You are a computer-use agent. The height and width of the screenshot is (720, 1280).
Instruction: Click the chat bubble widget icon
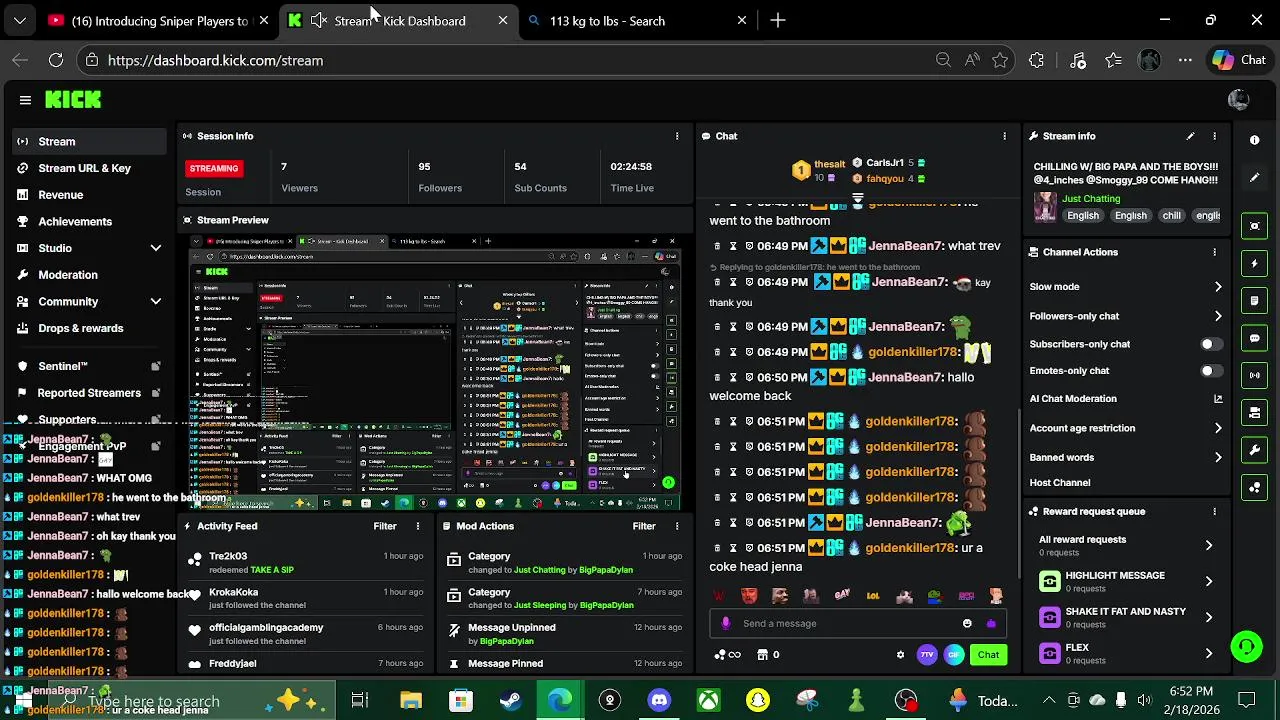click(x=1254, y=338)
